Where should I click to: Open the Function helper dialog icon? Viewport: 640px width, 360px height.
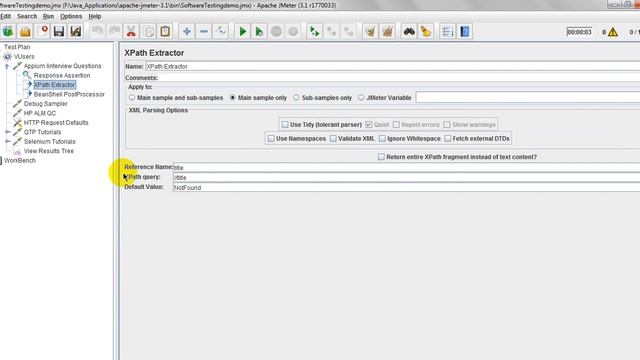[447, 31]
